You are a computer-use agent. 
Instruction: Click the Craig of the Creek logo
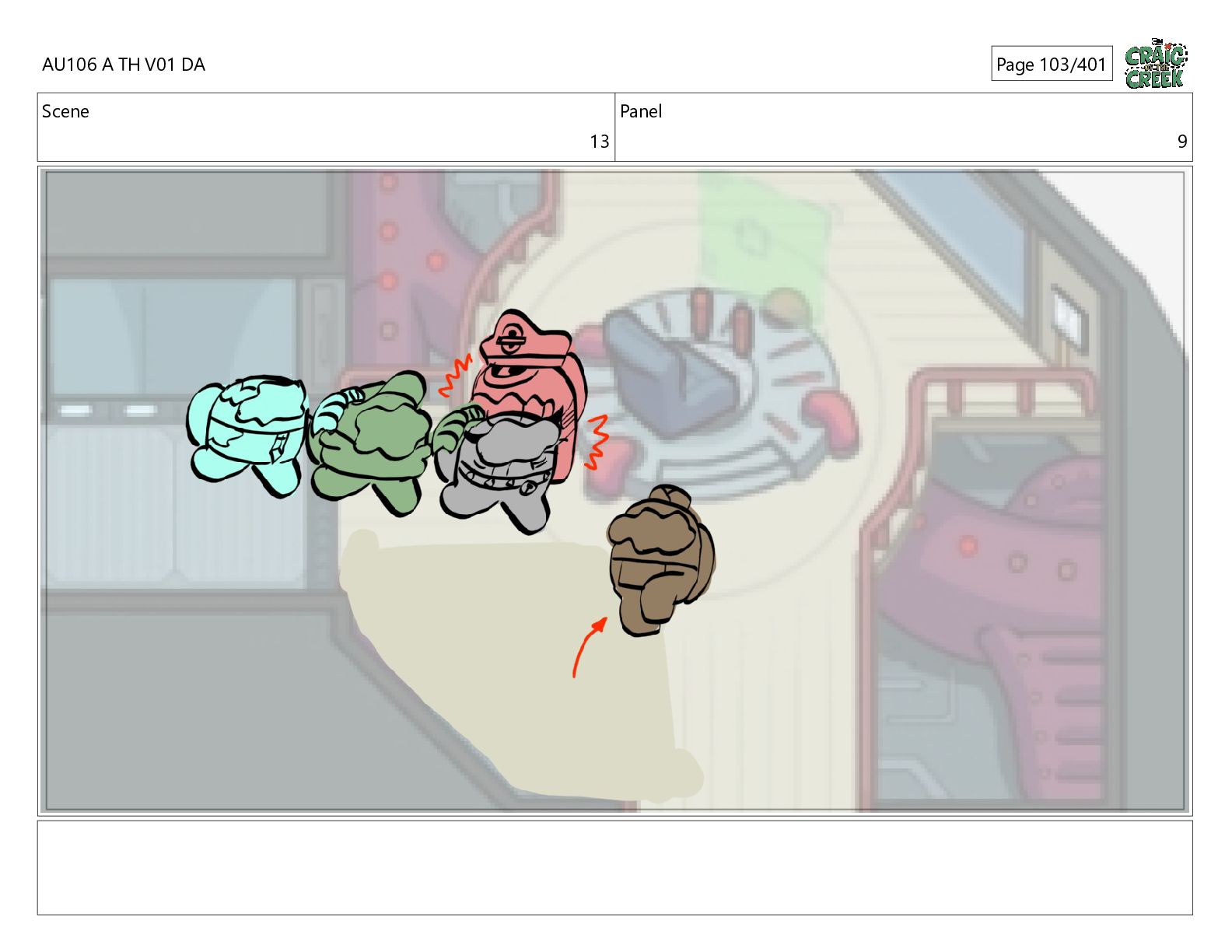1156,63
